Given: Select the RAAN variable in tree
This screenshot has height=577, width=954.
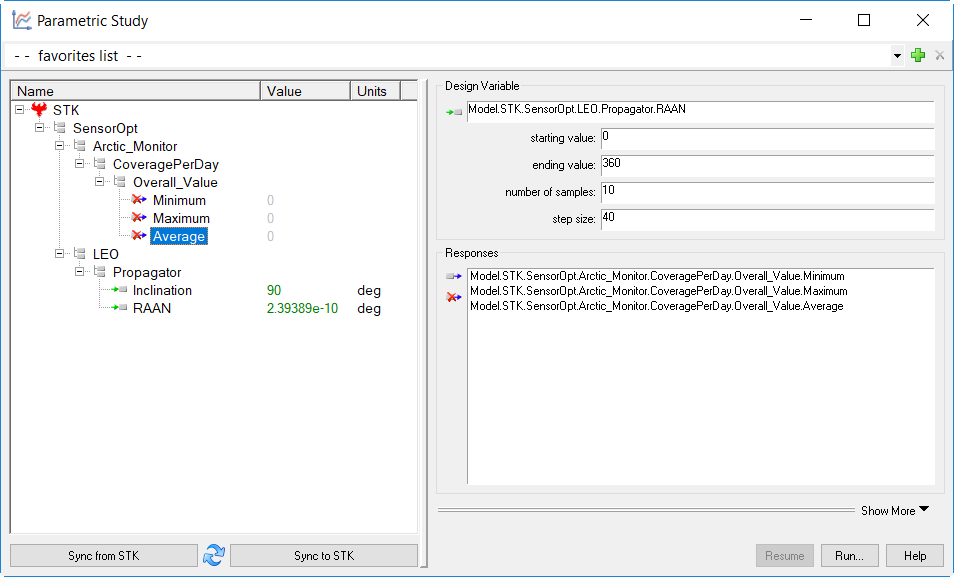Looking at the screenshot, I should pyautogui.click(x=152, y=309).
